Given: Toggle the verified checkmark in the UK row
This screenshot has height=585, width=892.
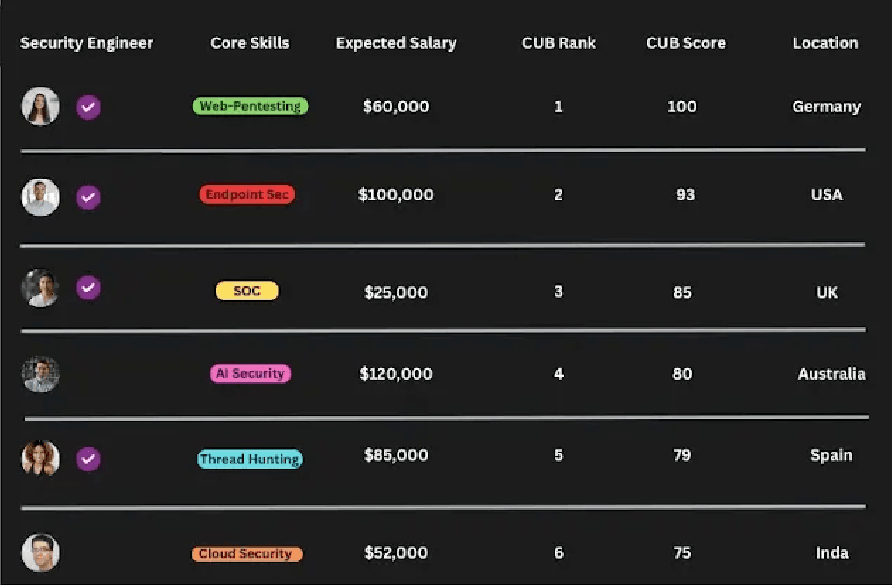Looking at the screenshot, I should pos(88,288).
